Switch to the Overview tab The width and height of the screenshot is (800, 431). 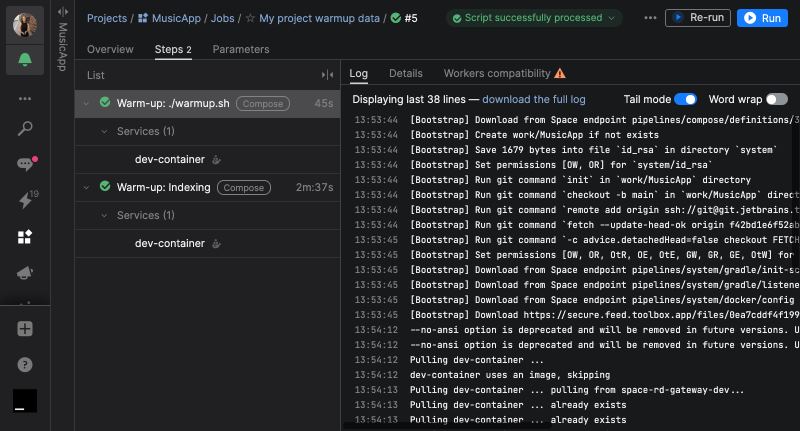110,49
